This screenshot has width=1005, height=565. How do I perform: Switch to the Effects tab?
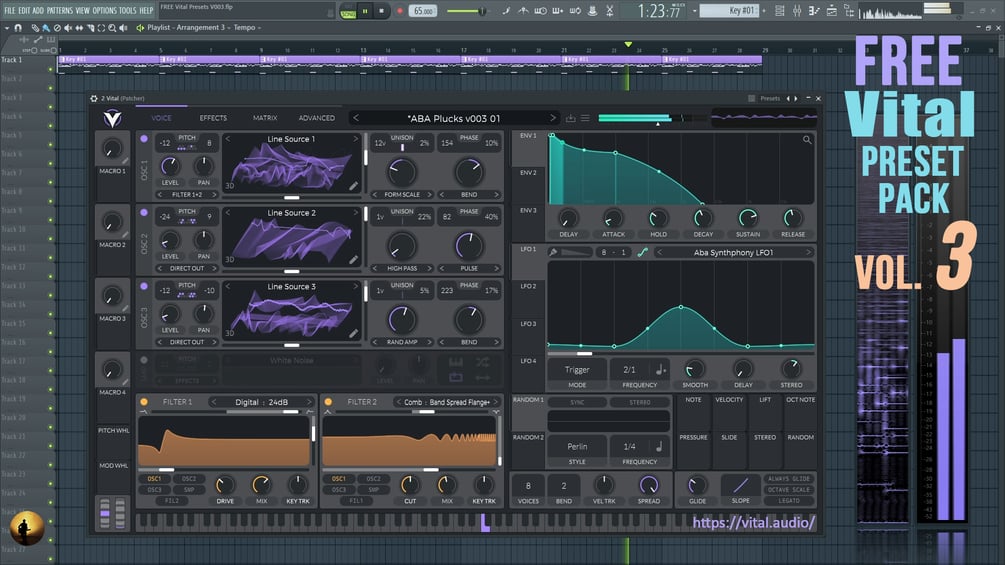click(x=213, y=118)
